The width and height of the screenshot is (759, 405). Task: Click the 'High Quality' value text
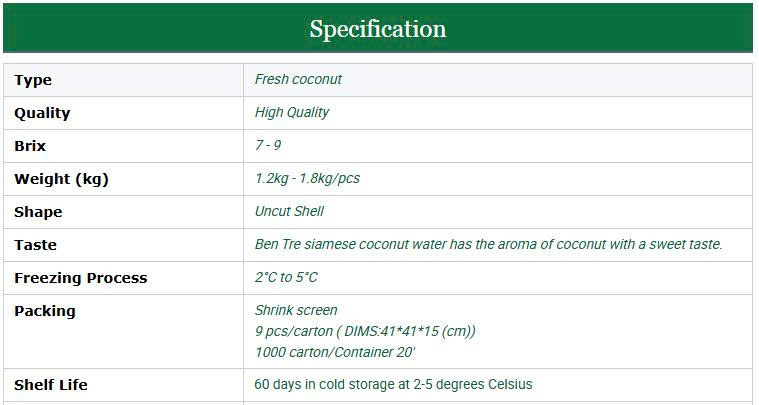[x=292, y=112]
